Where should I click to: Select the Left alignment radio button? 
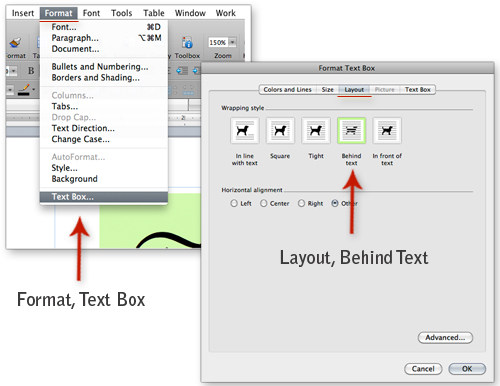pyautogui.click(x=234, y=203)
